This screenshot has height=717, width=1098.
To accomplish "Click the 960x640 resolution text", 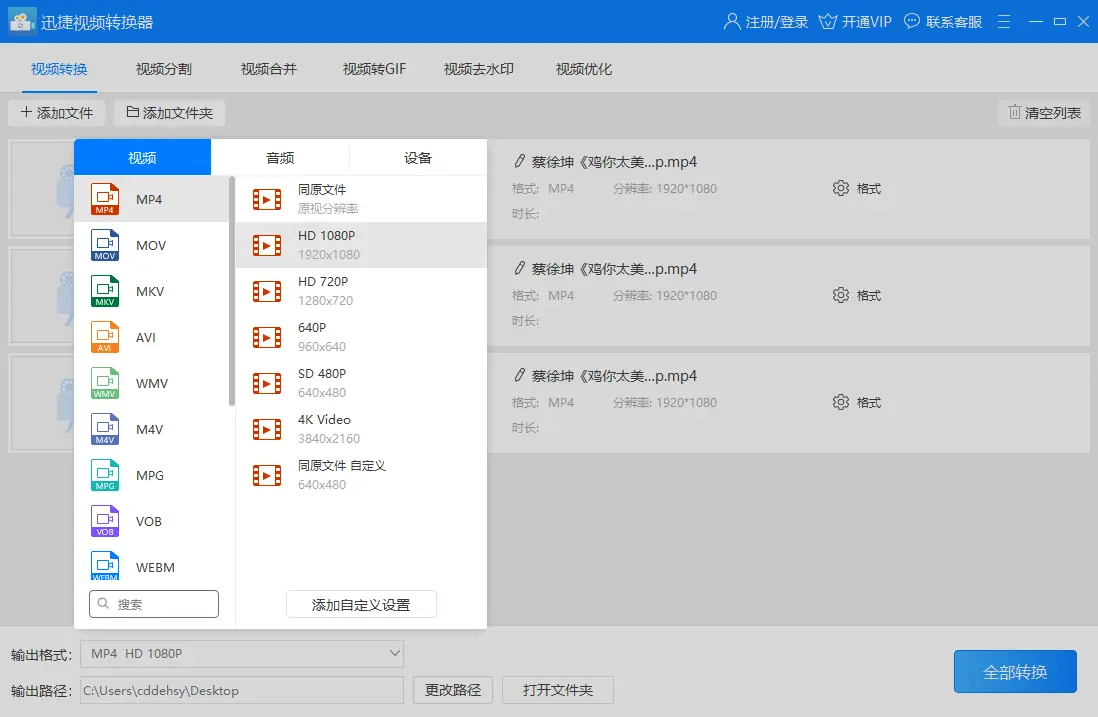I will 322,347.
